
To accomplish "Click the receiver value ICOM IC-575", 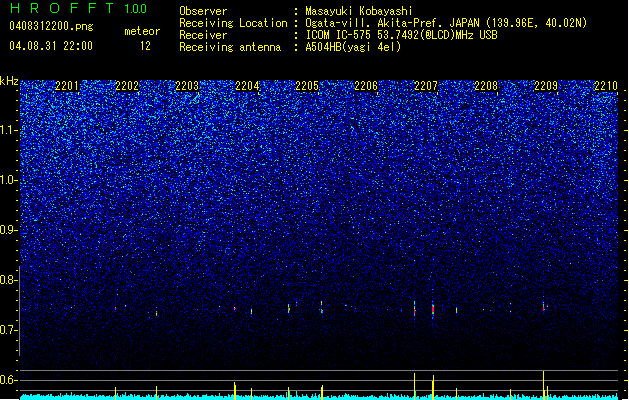I will point(340,35).
